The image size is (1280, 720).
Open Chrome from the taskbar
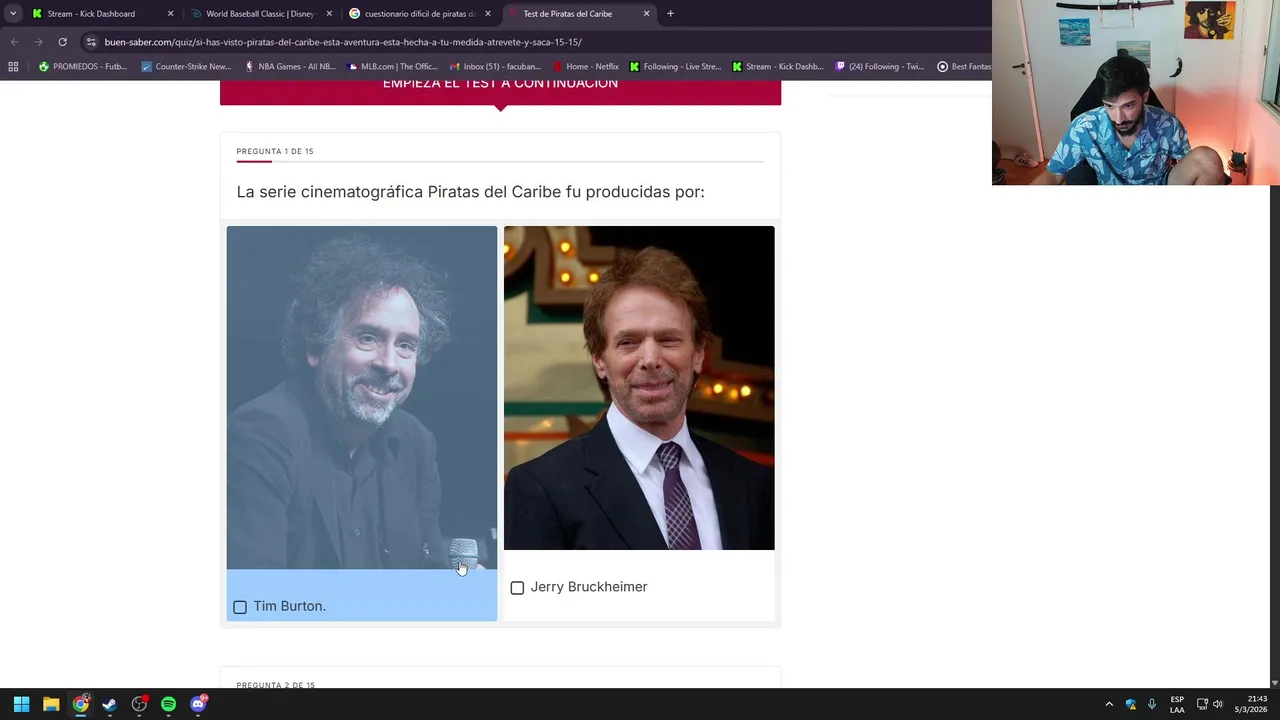80,704
